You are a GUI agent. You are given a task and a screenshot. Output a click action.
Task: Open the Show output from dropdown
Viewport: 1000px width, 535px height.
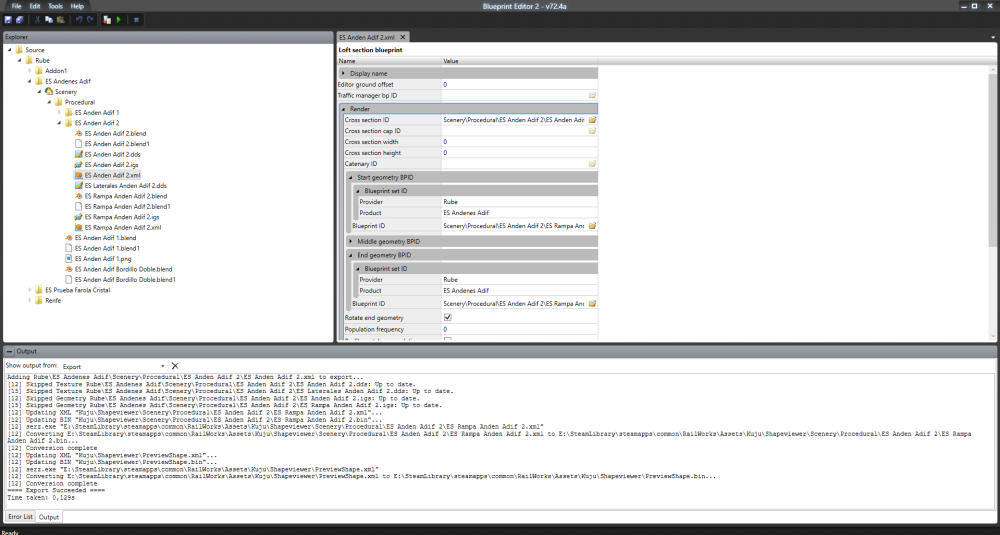(x=163, y=366)
